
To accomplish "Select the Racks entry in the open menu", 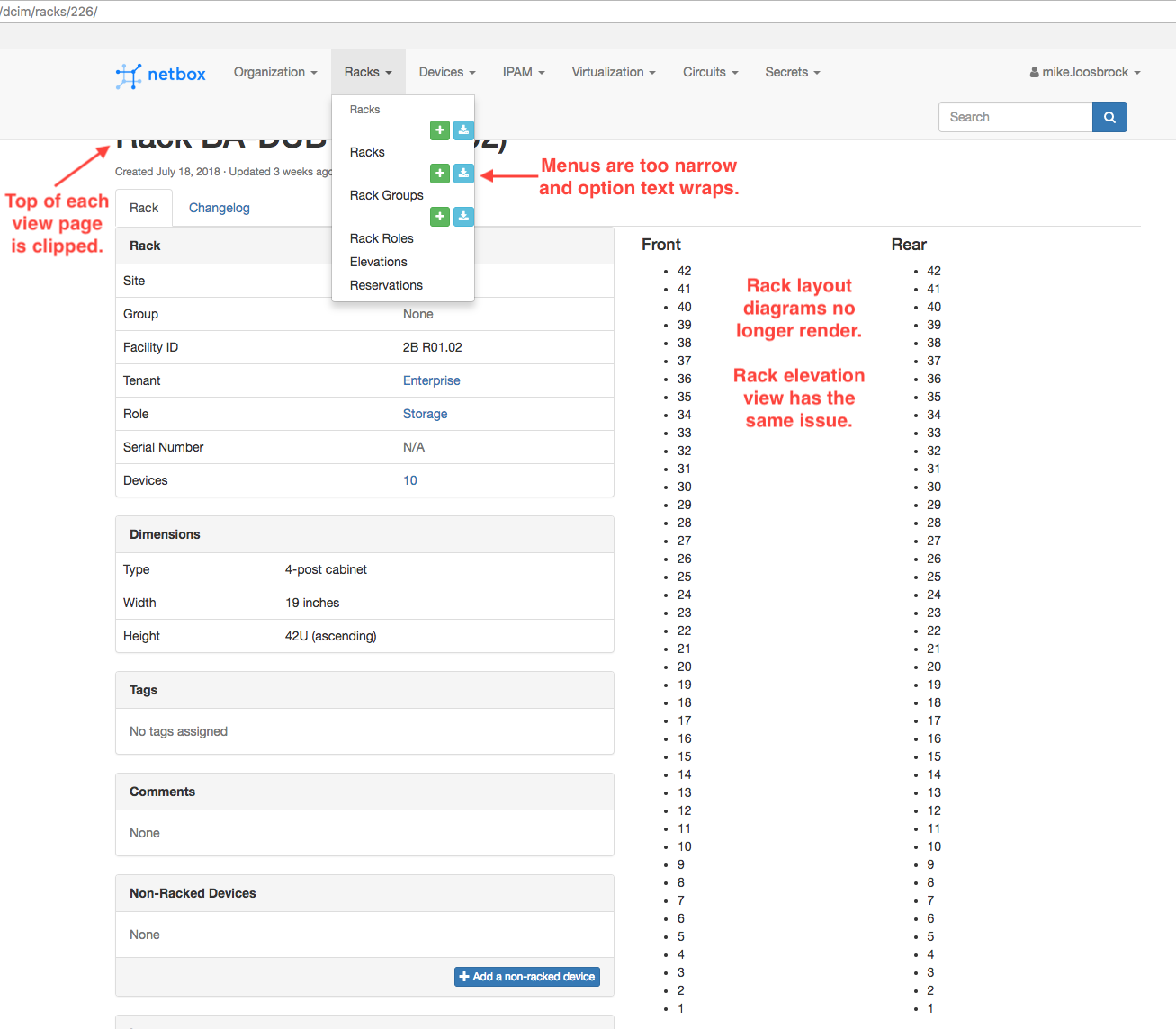I will pyautogui.click(x=367, y=152).
